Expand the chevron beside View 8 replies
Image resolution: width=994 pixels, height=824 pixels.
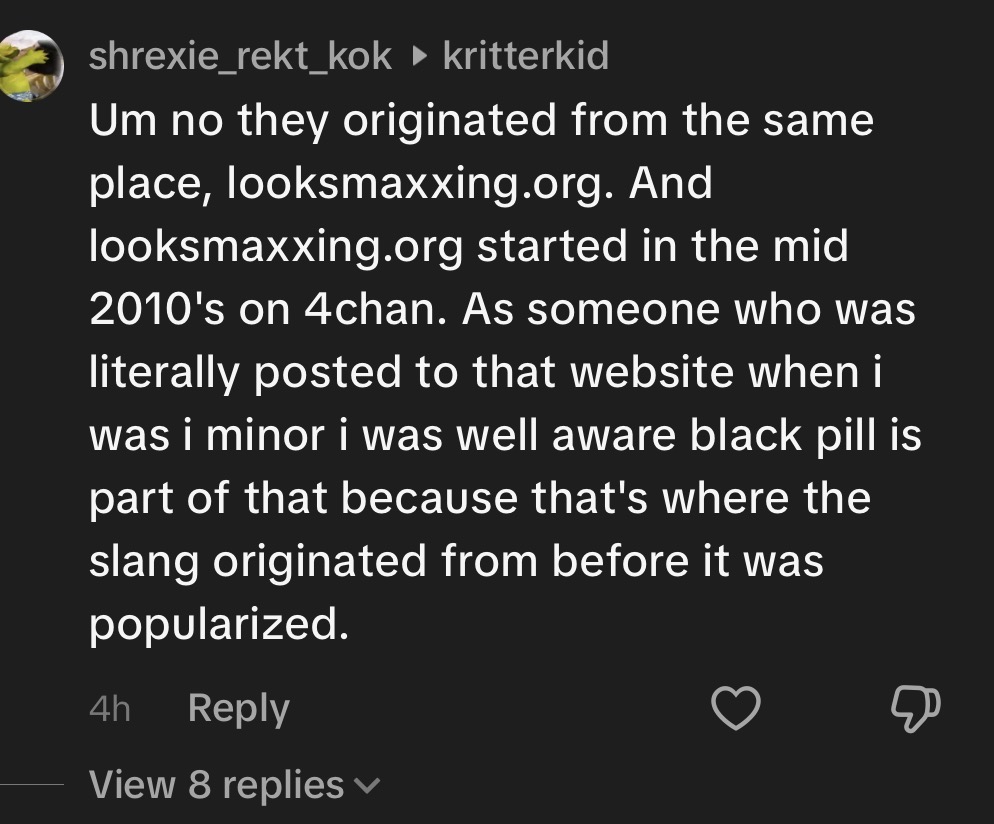pos(367,787)
